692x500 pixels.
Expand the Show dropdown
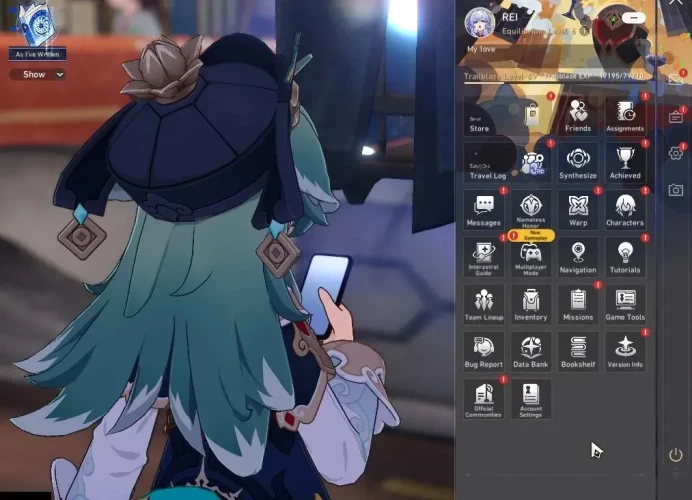coord(39,74)
